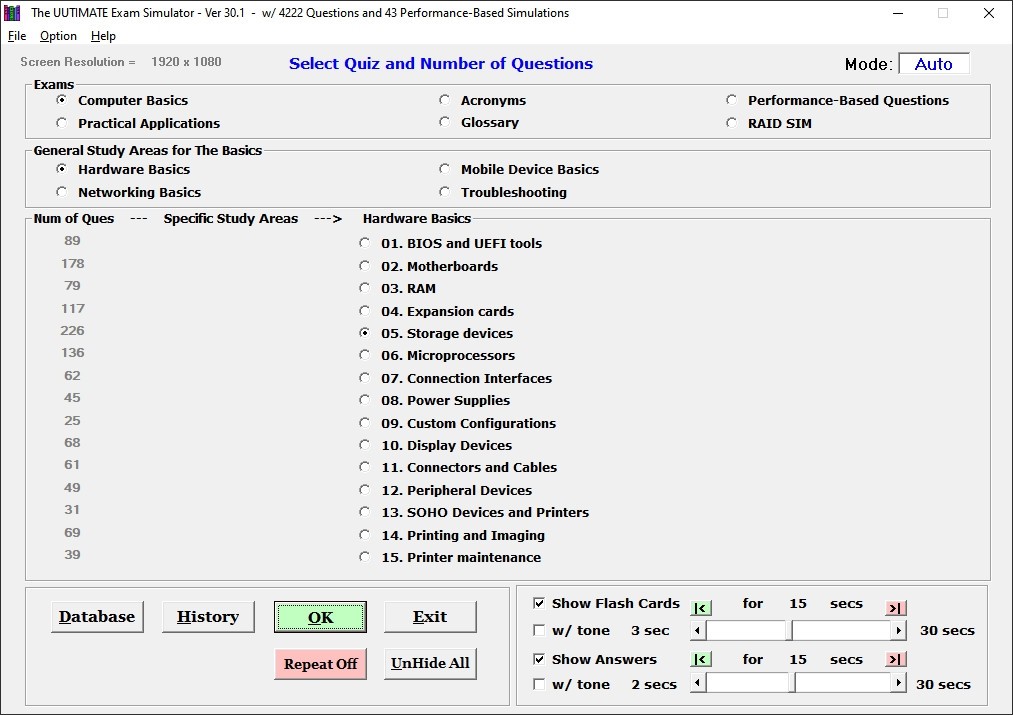The width and height of the screenshot is (1013, 715).
Task: Click the Repeat Off button
Action: click(320, 664)
